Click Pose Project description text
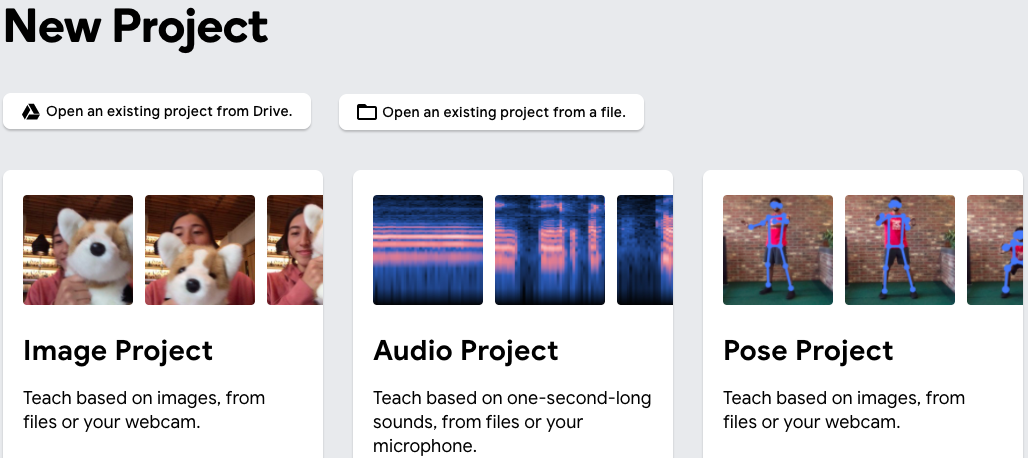1028x458 pixels. 844,410
